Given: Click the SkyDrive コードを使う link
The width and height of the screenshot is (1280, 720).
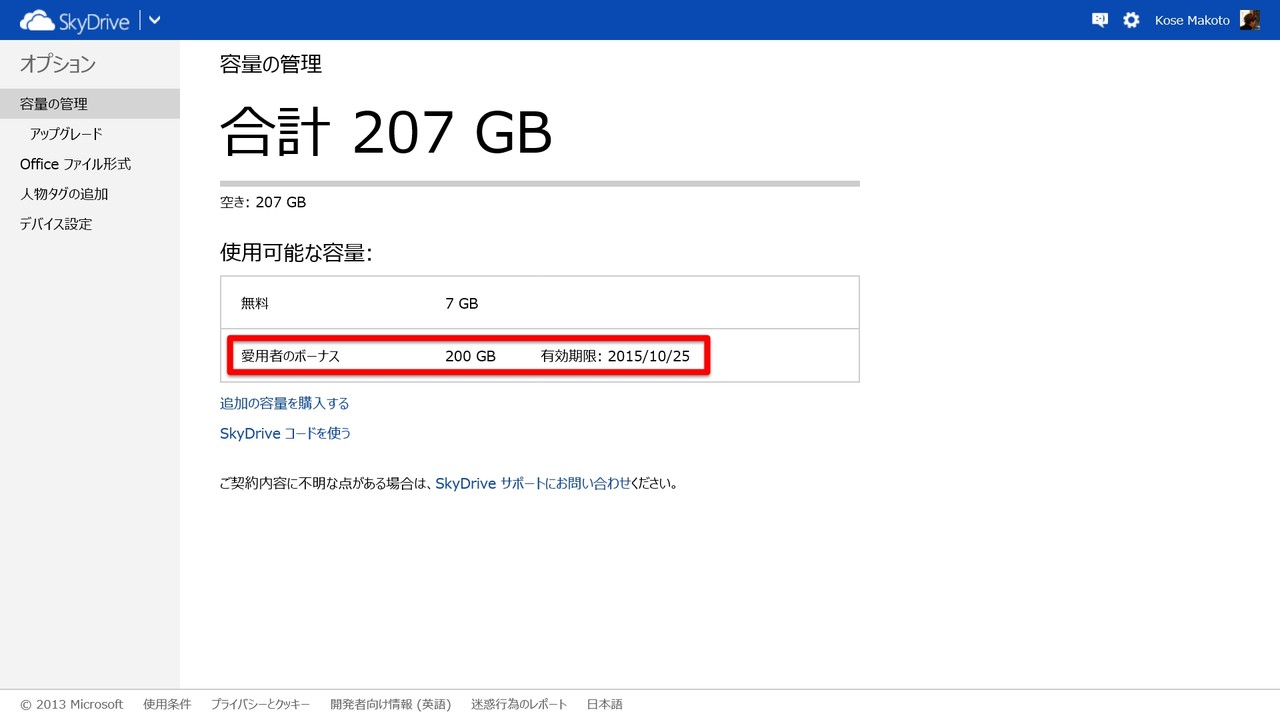Looking at the screenshot, I should [286, 434].
